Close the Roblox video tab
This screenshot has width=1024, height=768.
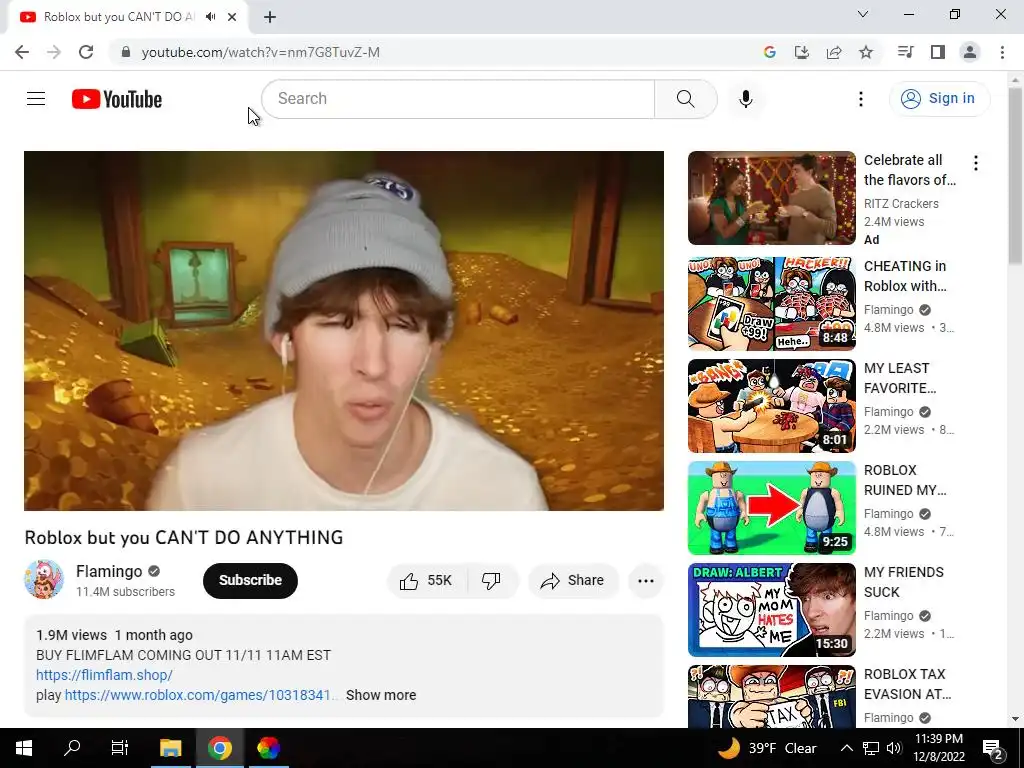232,17
